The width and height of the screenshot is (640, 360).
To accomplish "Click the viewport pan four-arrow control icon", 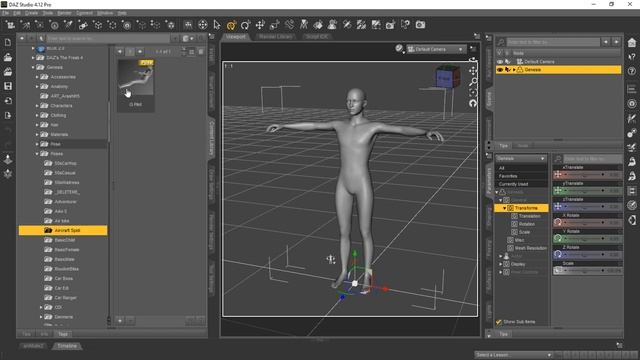I will [473, 71].
